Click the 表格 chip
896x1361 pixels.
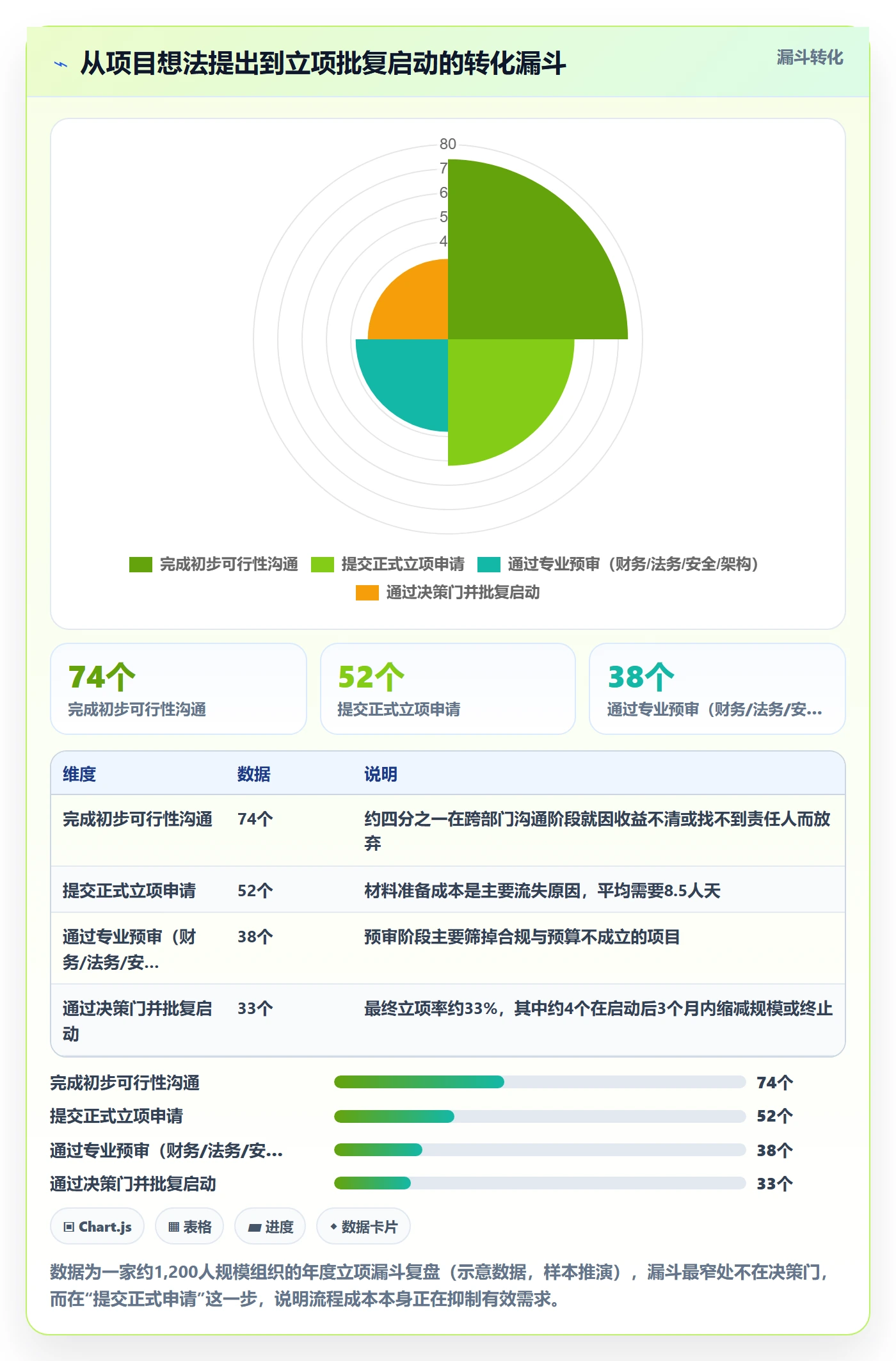(x=189, y=1227)
